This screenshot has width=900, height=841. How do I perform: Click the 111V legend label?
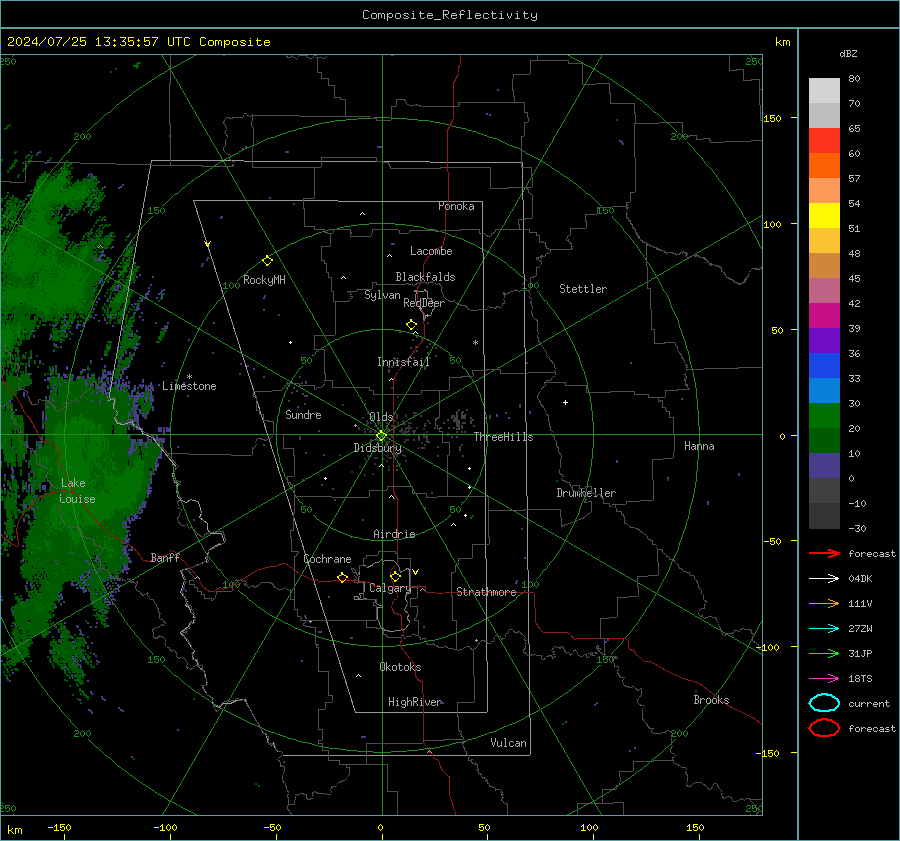860,603
